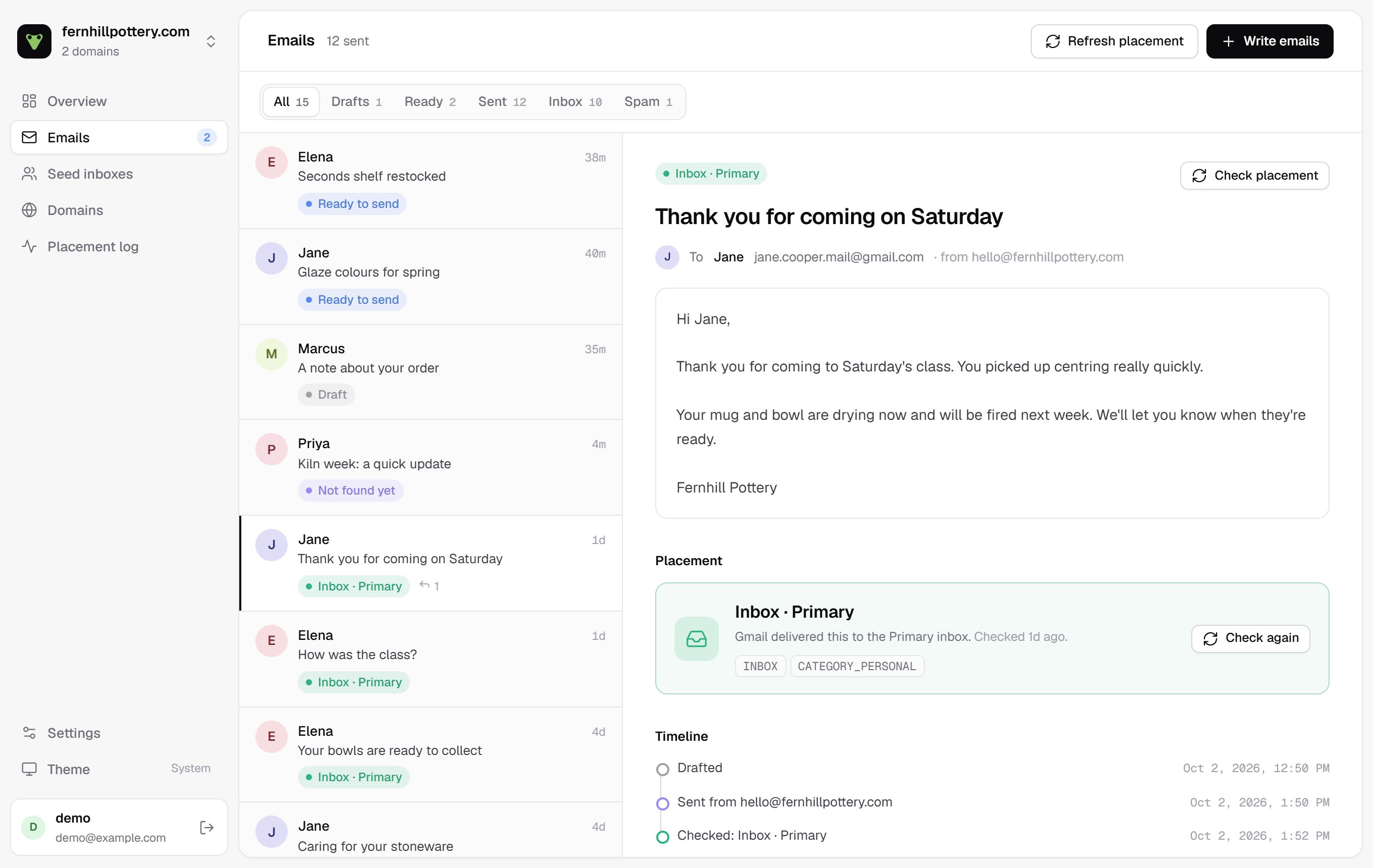This screenshot has height=868, width=1373.
Task: Switch to the Drafts filter tab
Action: [x=356, y=101]
